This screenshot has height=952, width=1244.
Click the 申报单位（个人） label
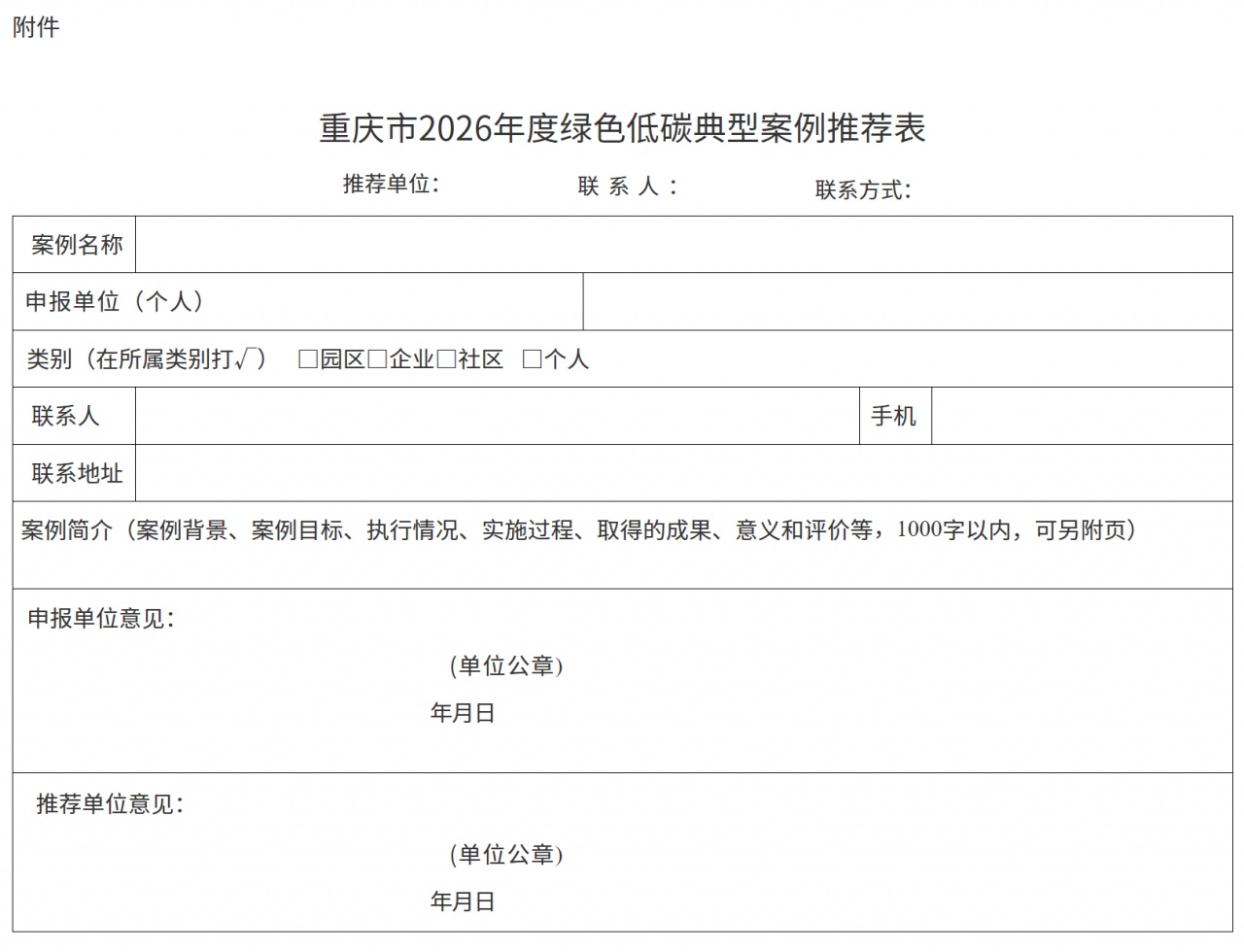[x=116, y=302]
